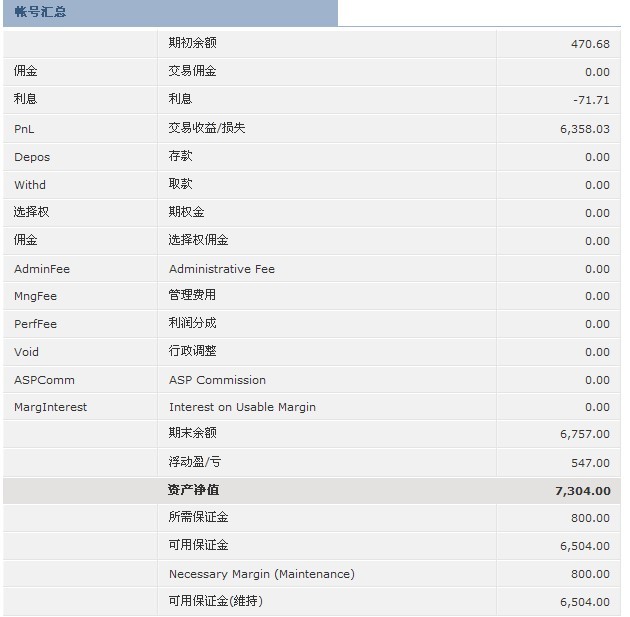Select the 可用保证金 label without 維持
Image resolution: width=630 pixels, height=617 pixels.
click(x=198, y=545)
